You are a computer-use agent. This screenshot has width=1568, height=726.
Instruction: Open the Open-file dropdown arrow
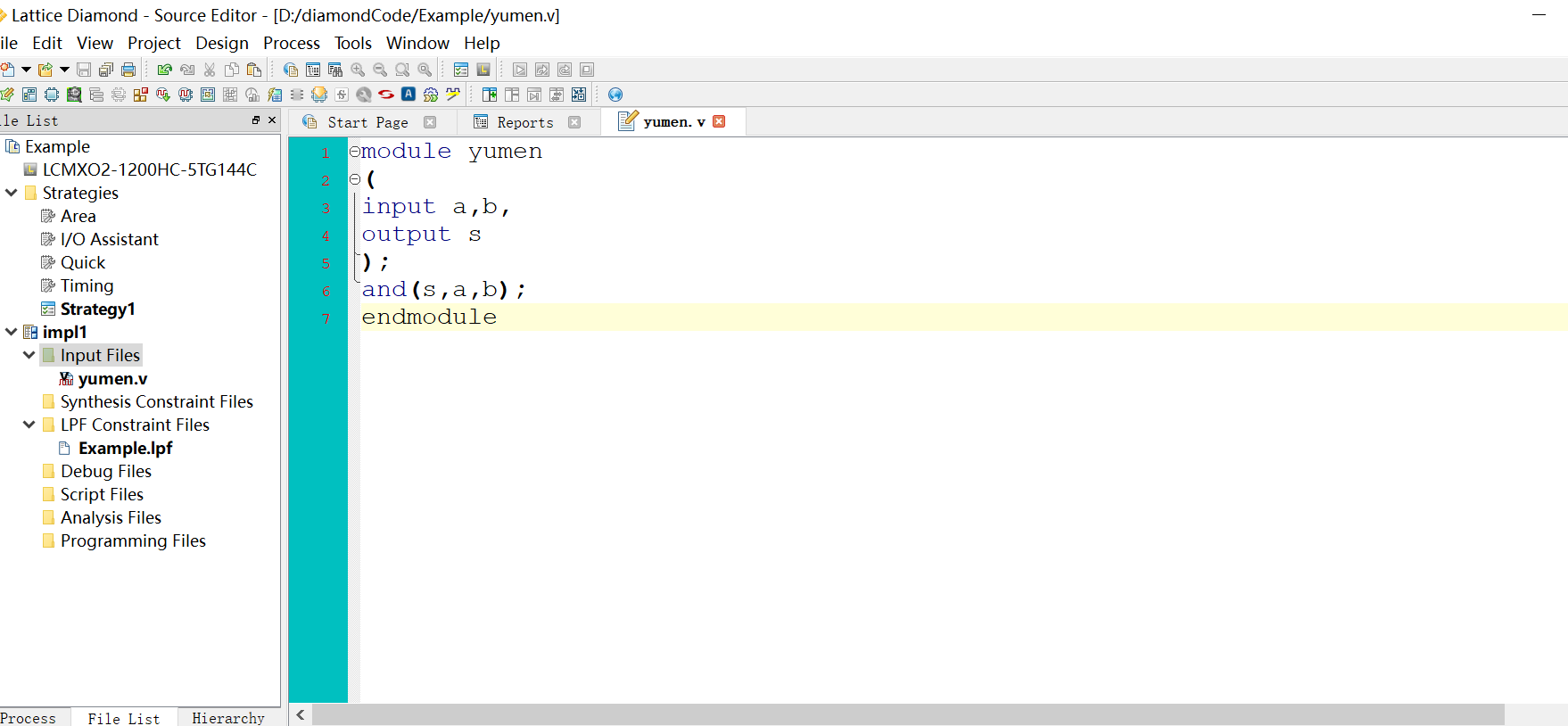pos(64,70)
